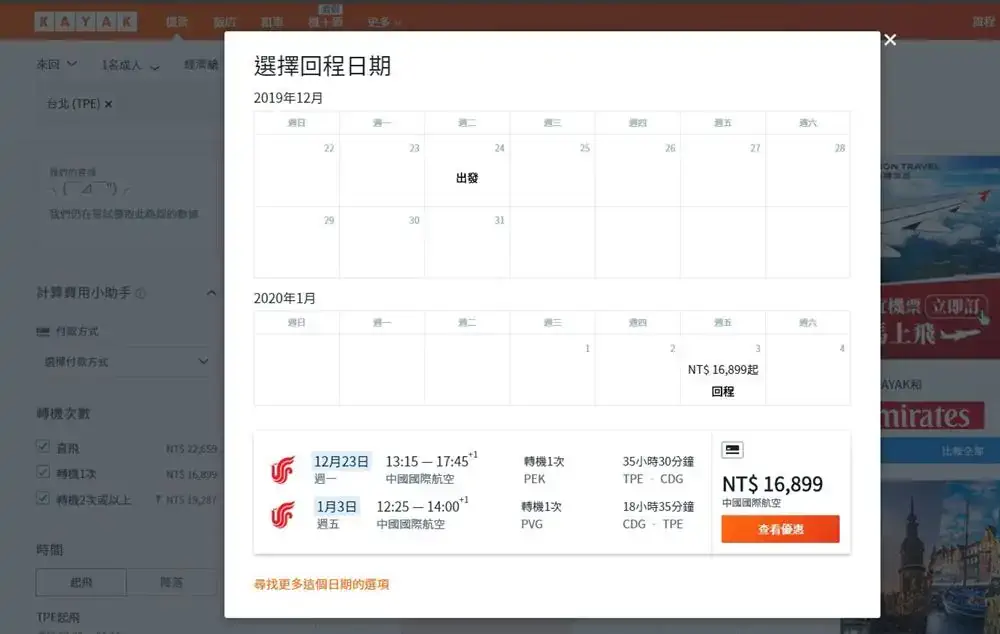Open the 來回 trip type dropdown

[56, 64]
